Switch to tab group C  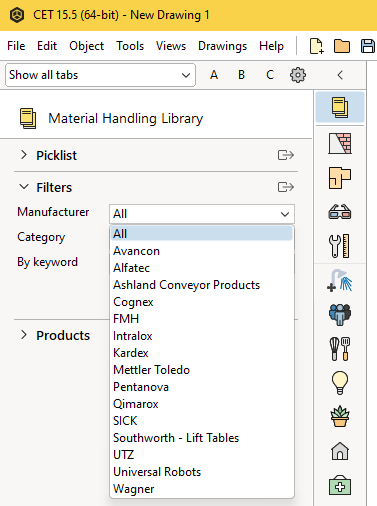pos(270,75)
